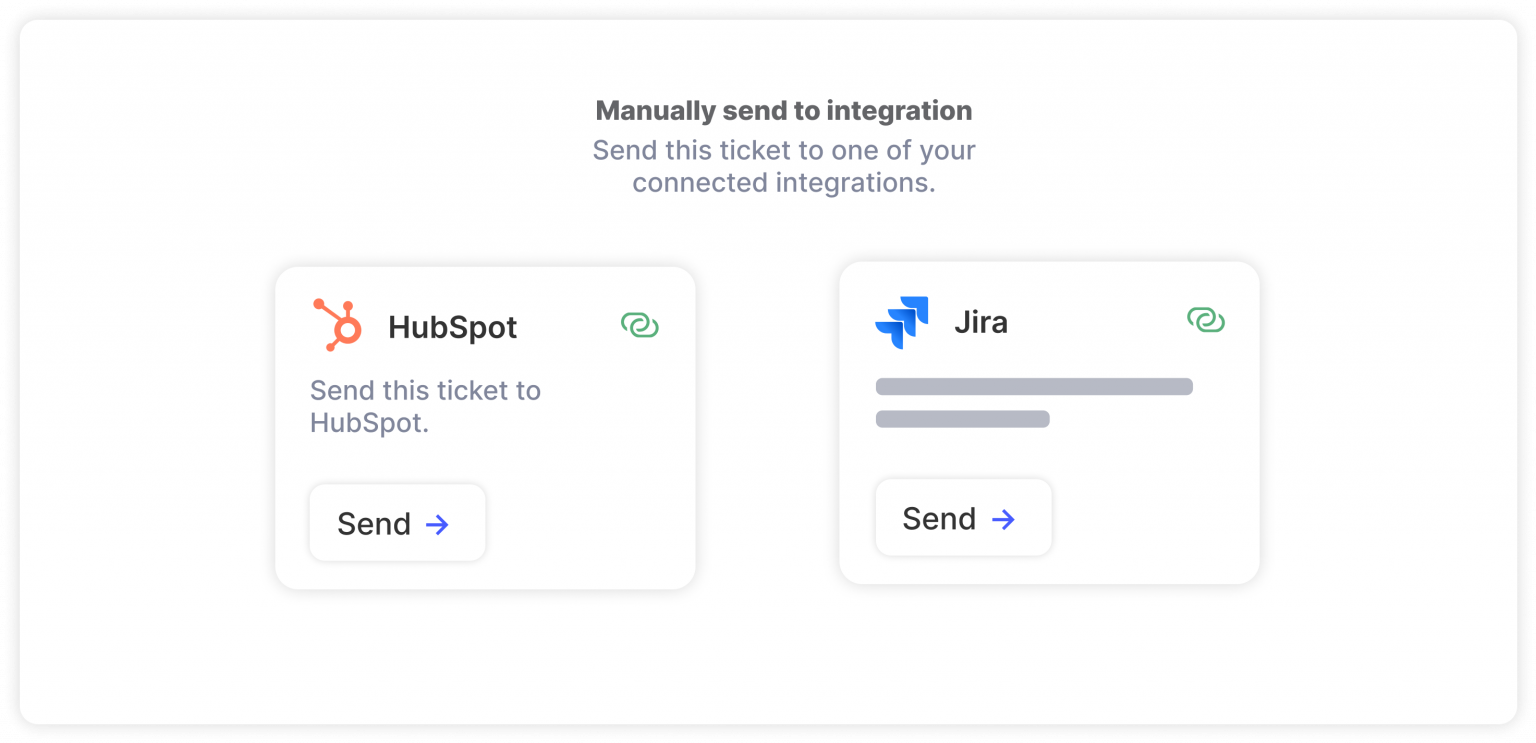The height and width of the screenshot is (743, 1536).
Task: Click the green connection icon on Jira card
Action: 1206,320
